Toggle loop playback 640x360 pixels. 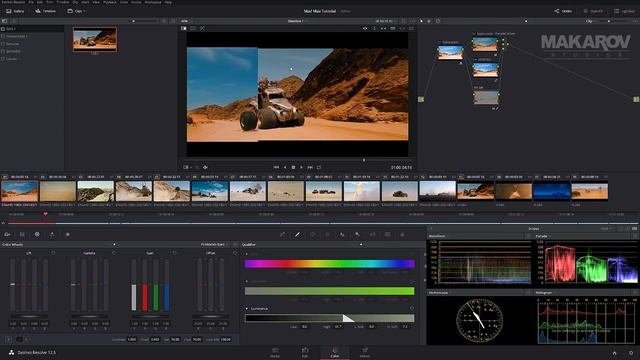319,167
